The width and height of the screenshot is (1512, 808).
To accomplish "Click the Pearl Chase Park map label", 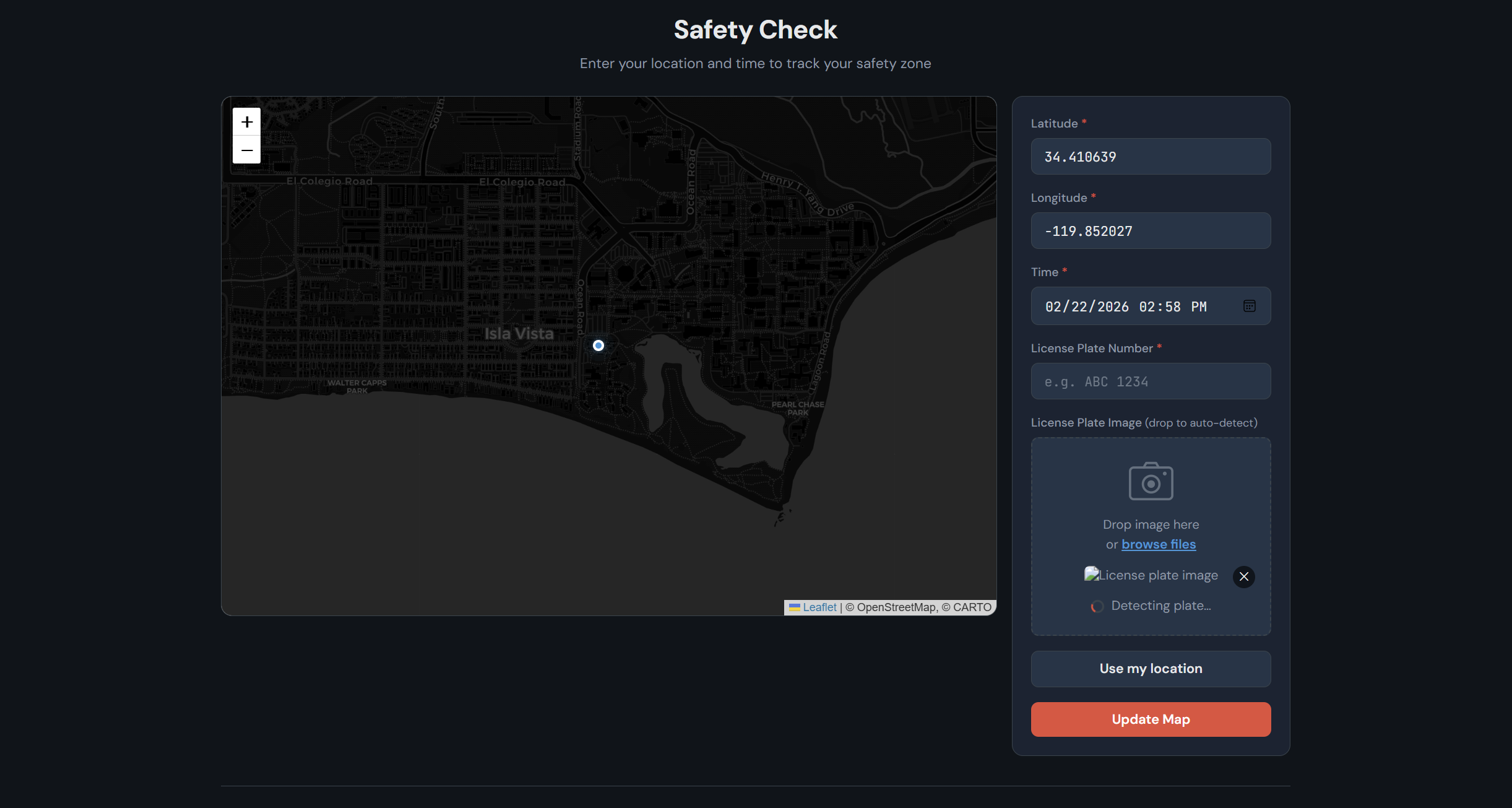I will (797, 408).
